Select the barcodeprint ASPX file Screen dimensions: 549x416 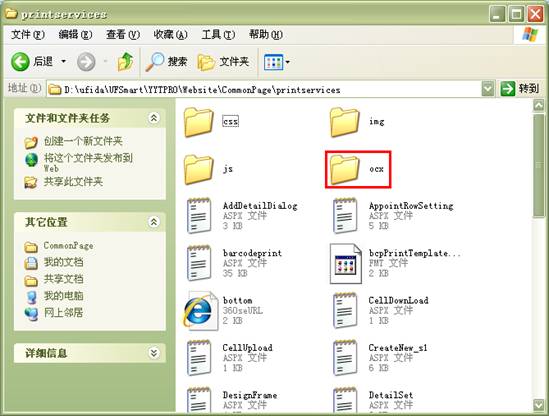[234, 263]
